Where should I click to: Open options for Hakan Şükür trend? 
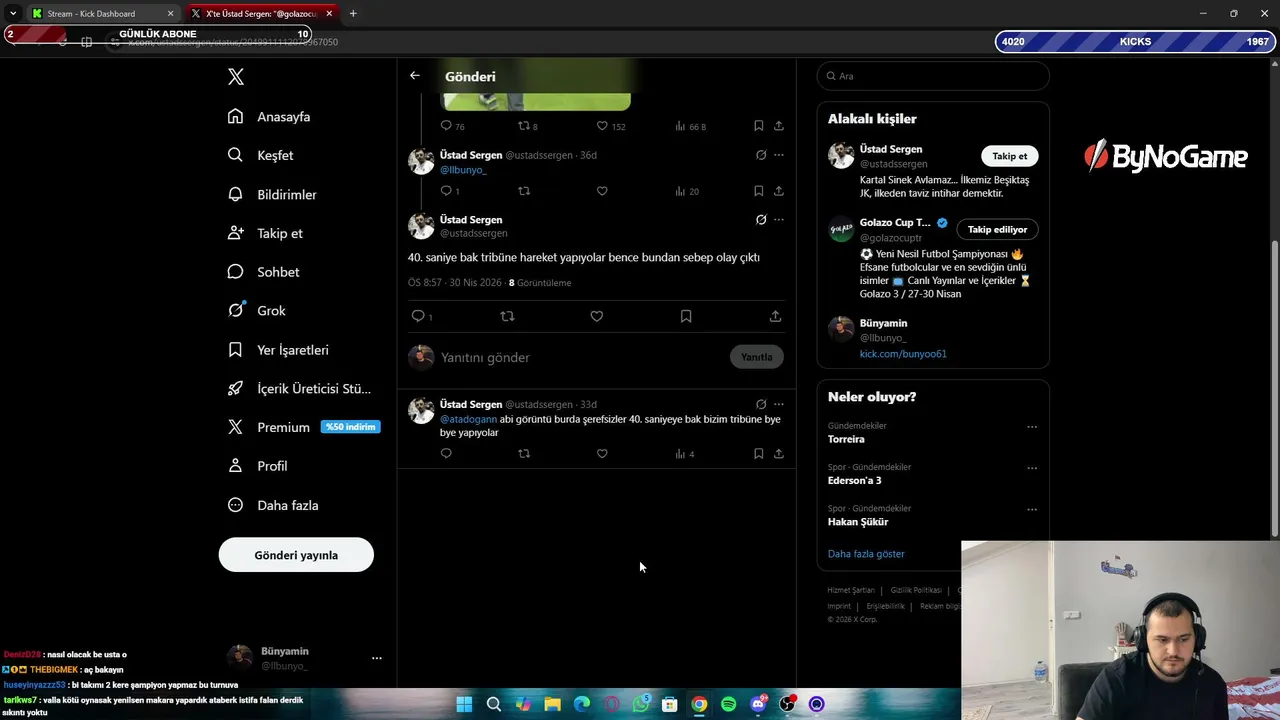(1032, 509)
